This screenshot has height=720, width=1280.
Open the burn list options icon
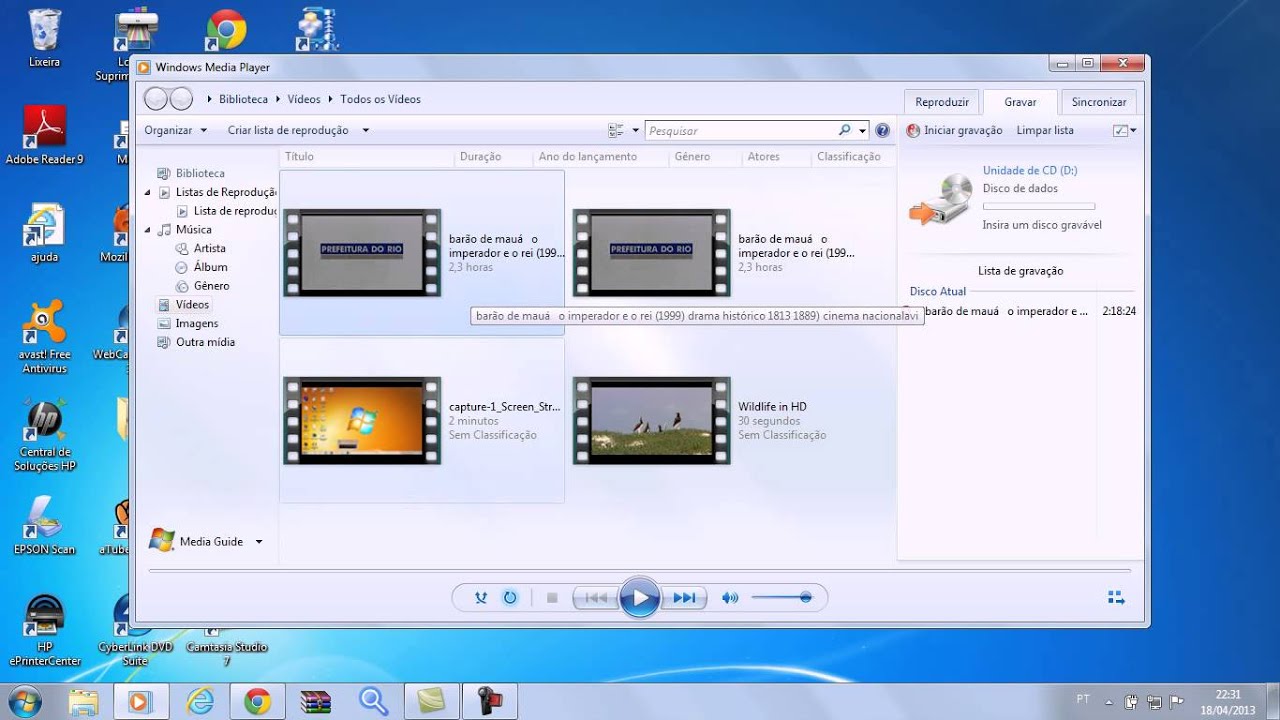click(1120, 130)
